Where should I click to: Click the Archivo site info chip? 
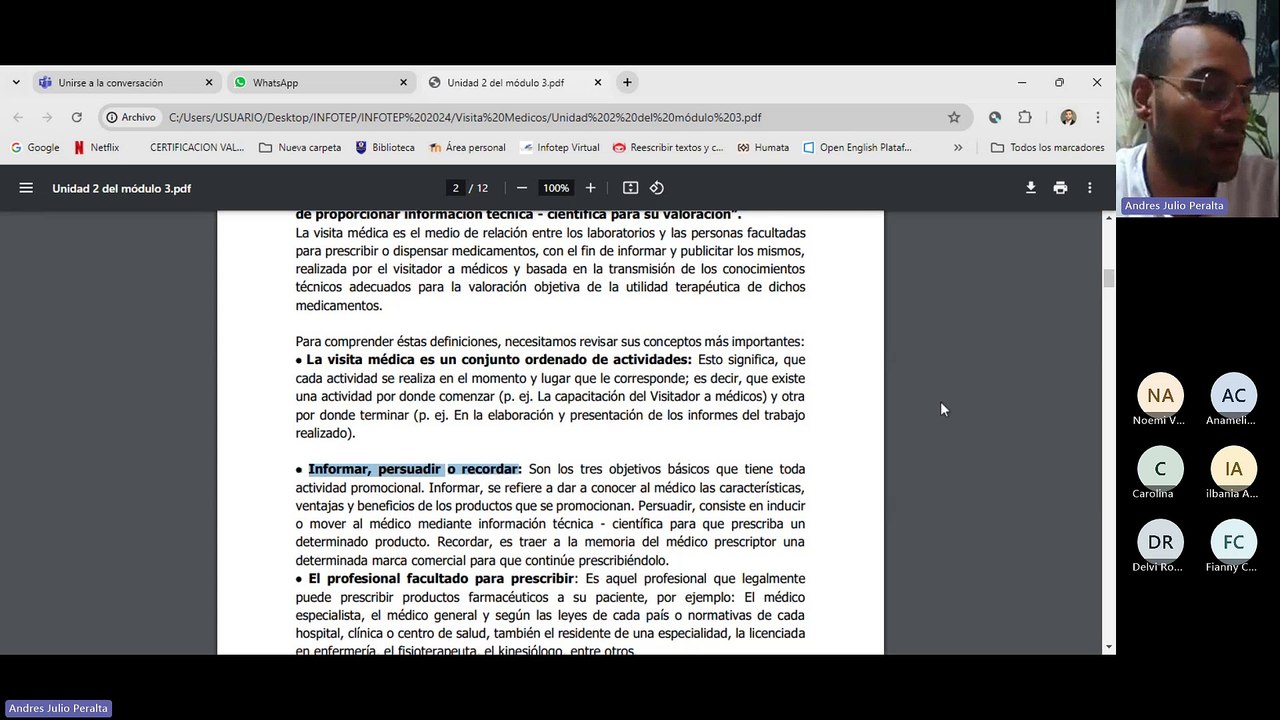click(x=131, y=117)
